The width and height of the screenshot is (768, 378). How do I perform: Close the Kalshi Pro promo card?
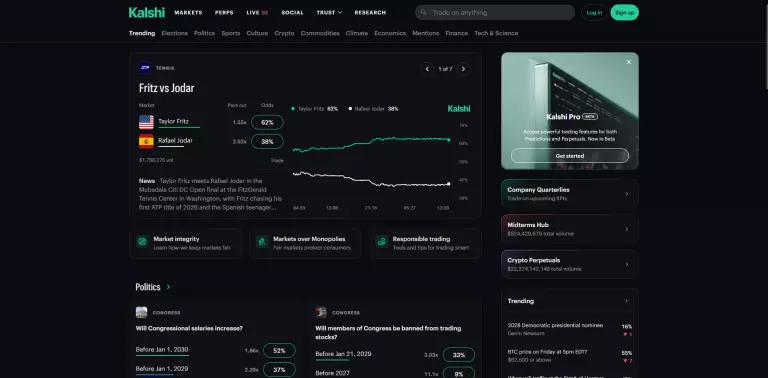pyautogui.click(x=629, y=62)
